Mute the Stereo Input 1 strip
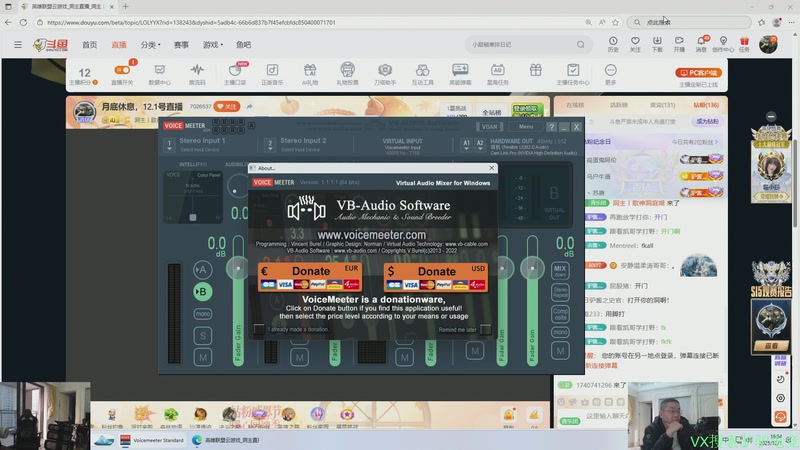This screenshot has height=450, width=800. click(x=203, y=357)
